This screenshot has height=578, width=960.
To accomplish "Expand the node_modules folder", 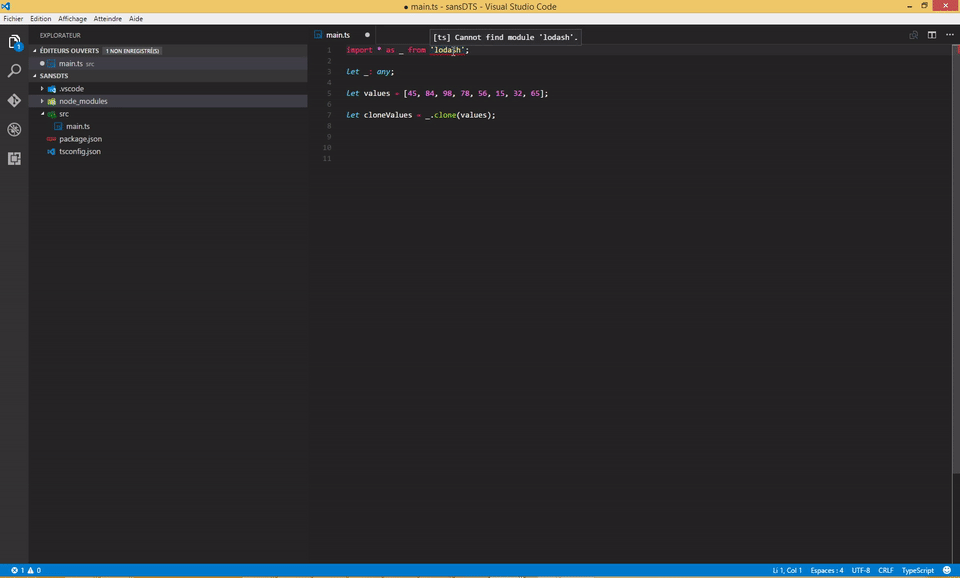I will tap(82, 101).
